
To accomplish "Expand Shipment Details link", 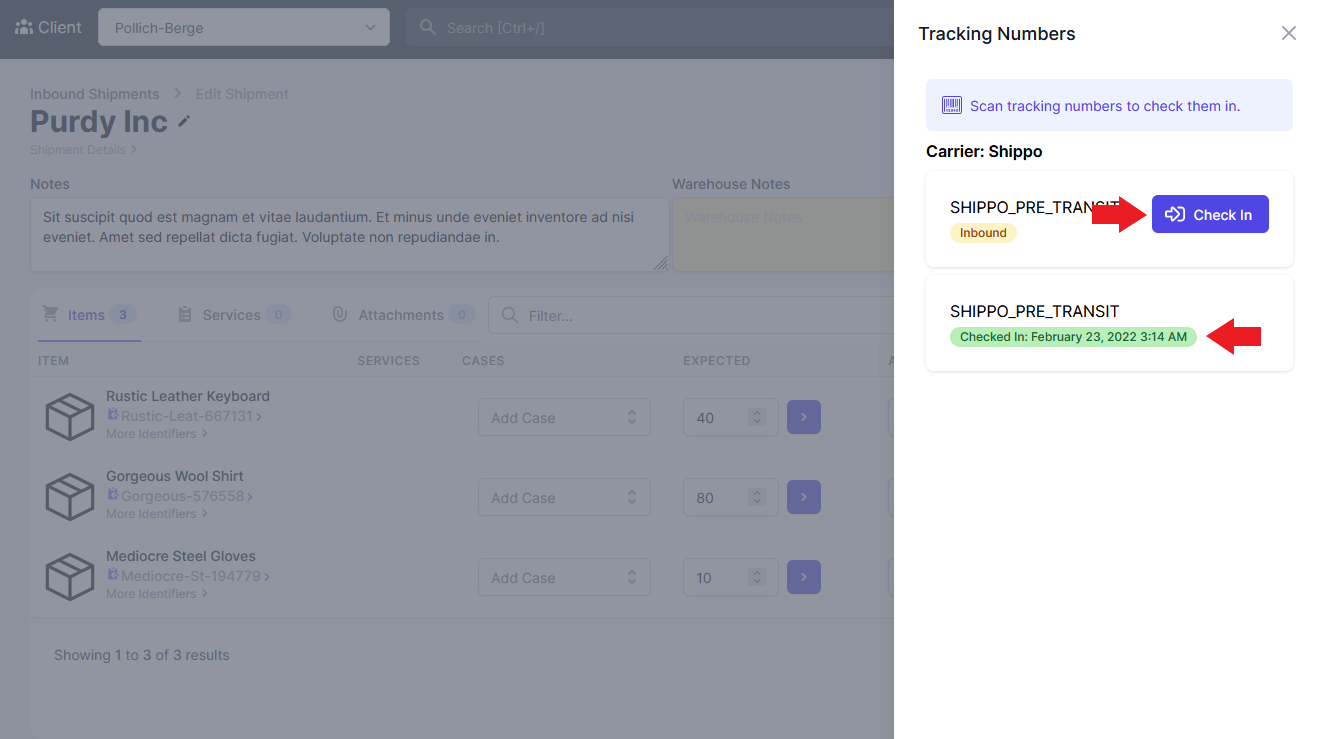I will point(83,150).
